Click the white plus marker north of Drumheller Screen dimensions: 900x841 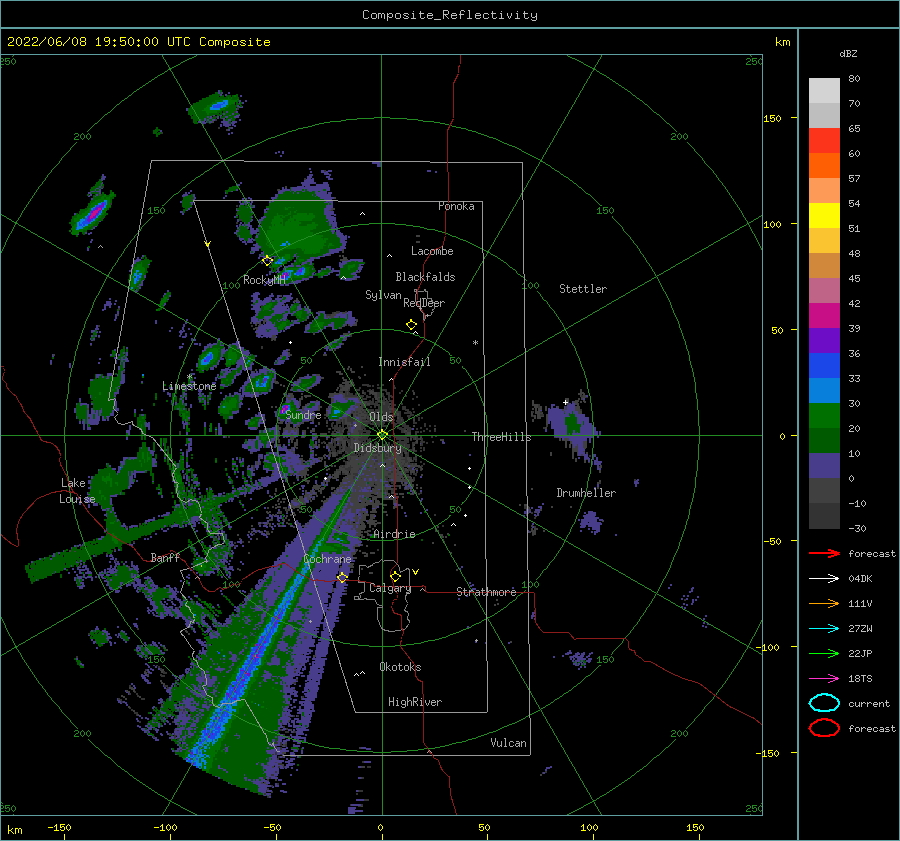(565, 402)
